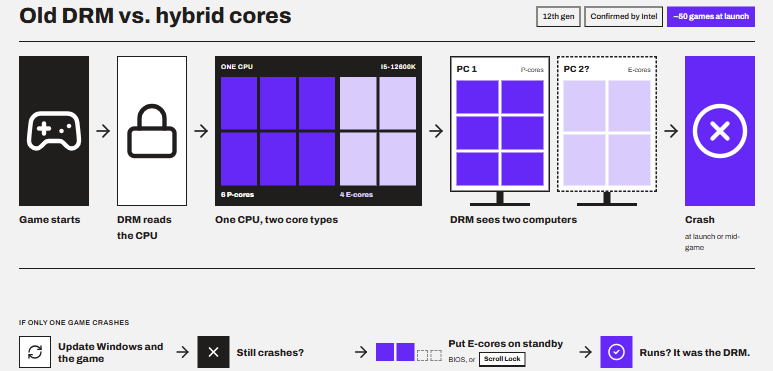Viewport: 773px width, 371px height.
Task: Click the '6 P-cores' label
Action: pos(238,195)
